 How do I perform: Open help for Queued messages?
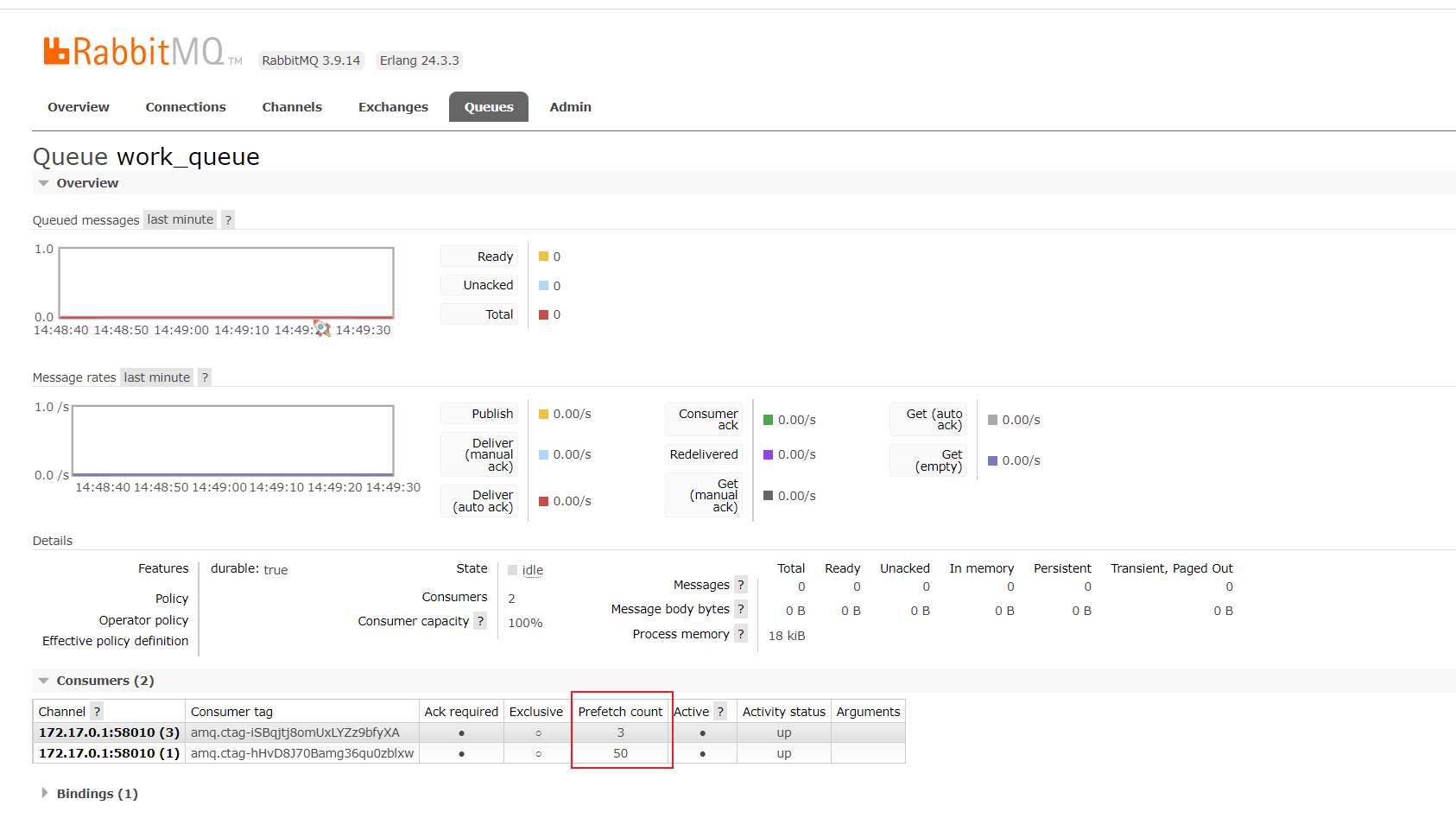(228, 219)
